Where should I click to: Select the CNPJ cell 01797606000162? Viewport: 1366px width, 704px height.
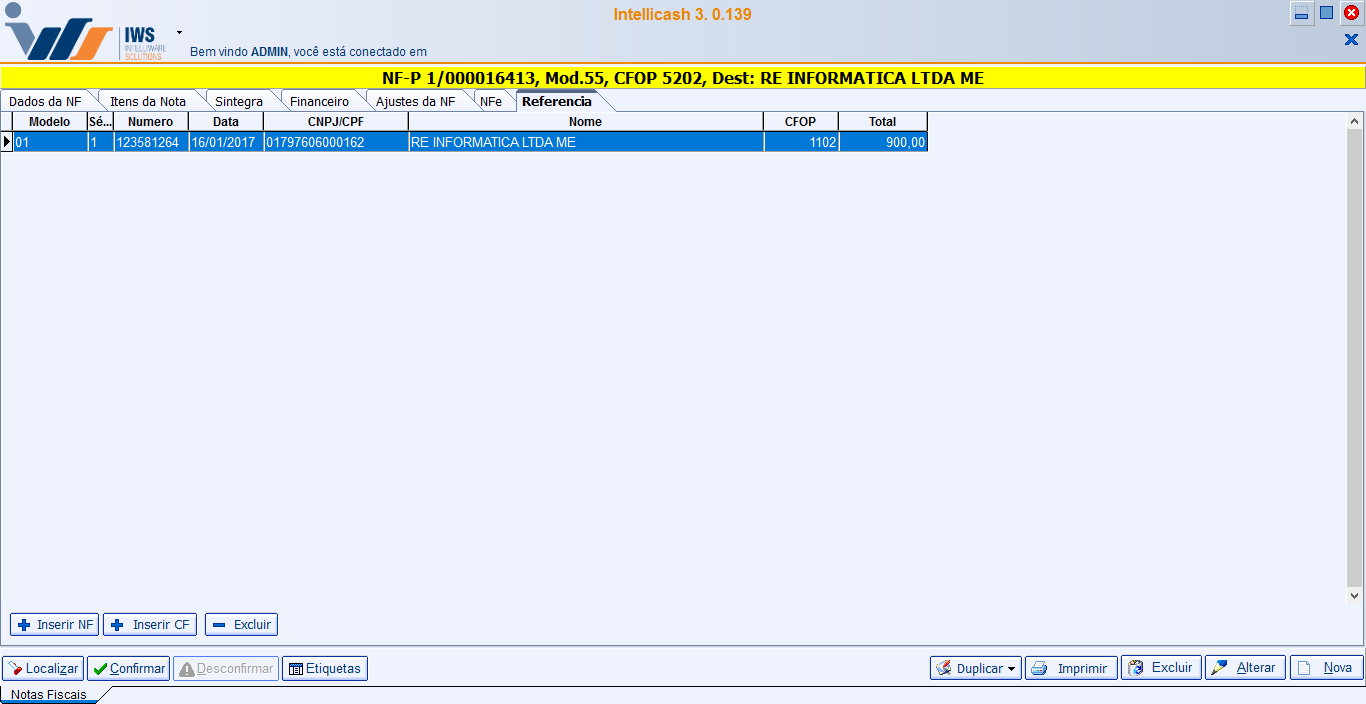tap(336, 142)
